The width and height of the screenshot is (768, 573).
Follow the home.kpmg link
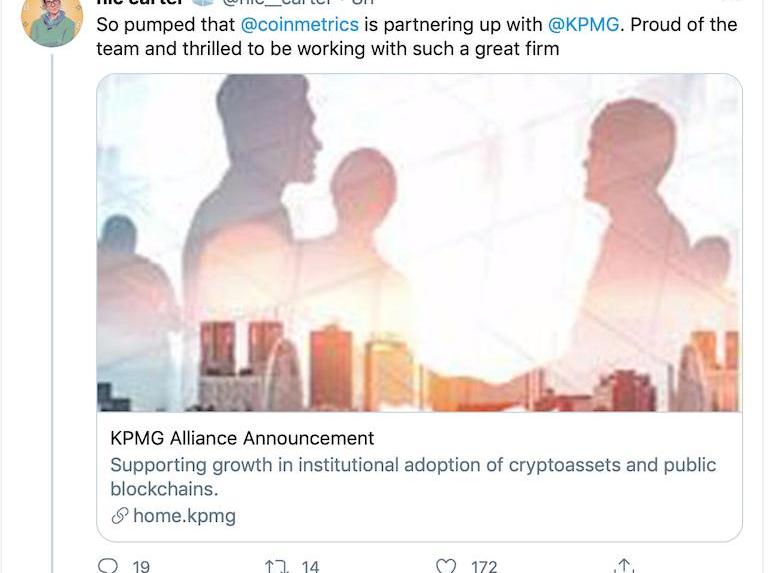[x=184, y=516]
